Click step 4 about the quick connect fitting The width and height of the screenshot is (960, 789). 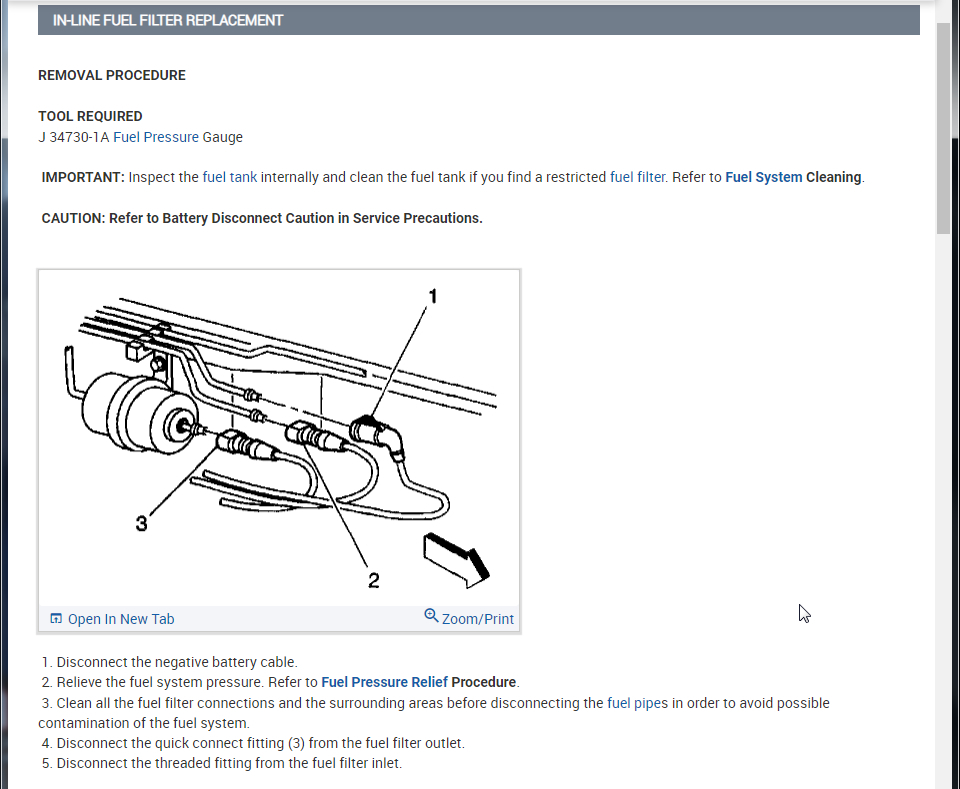[253, 743]
